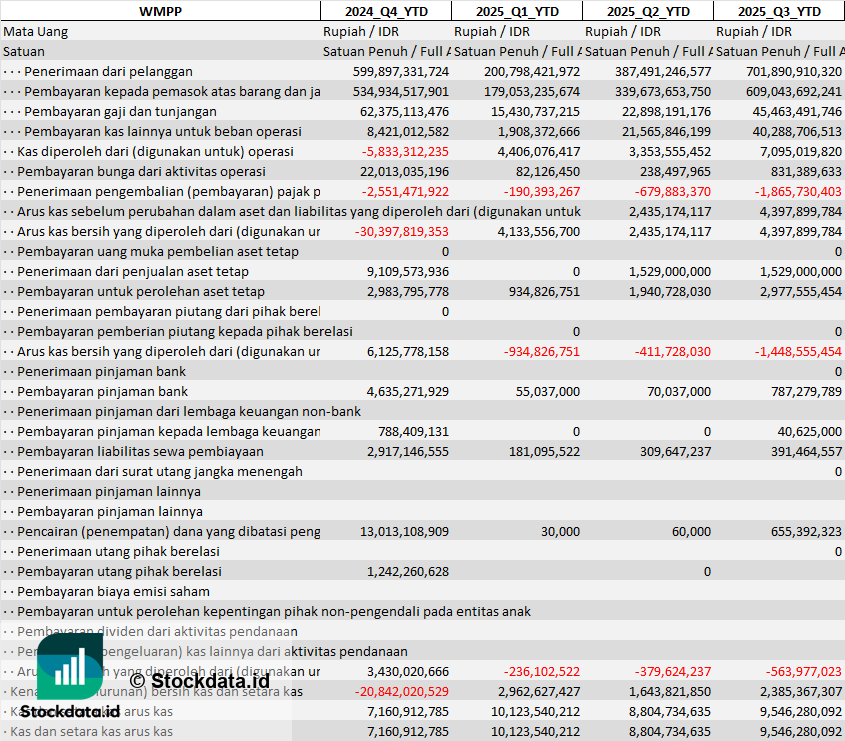The image size is (845, 741).
Task: Click the Pembayaran biaya emisi saham row
Action: [x=113, y=591]
